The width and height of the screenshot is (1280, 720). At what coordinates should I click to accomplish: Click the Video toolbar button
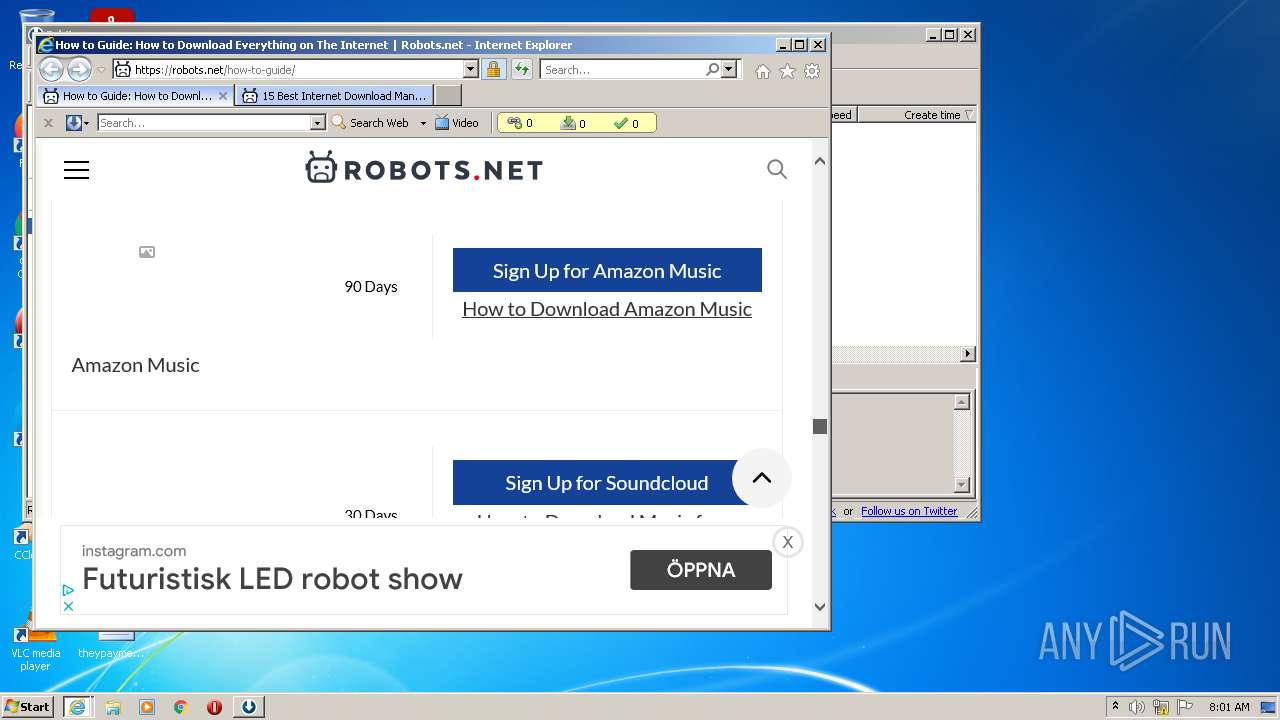(457, 123)
